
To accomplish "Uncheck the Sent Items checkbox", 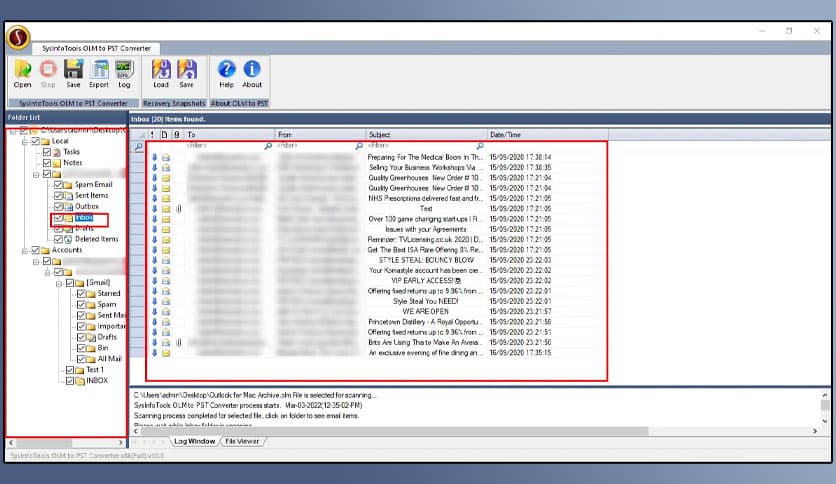I will 58,196.
